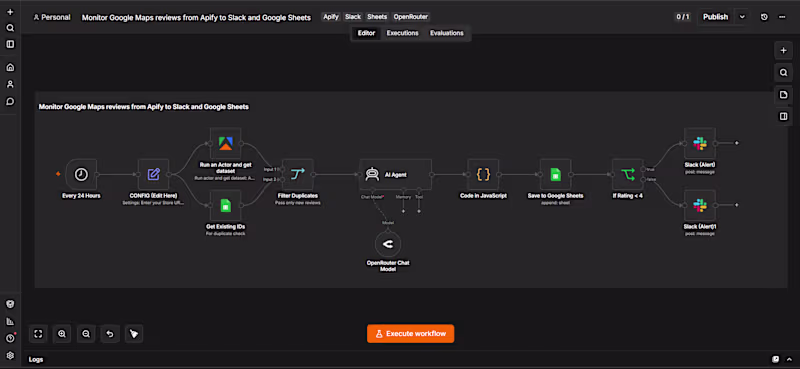800x369 pixels.
Task: Click plus after Slack (Alert)1 output
Action: tap(736, 205)
